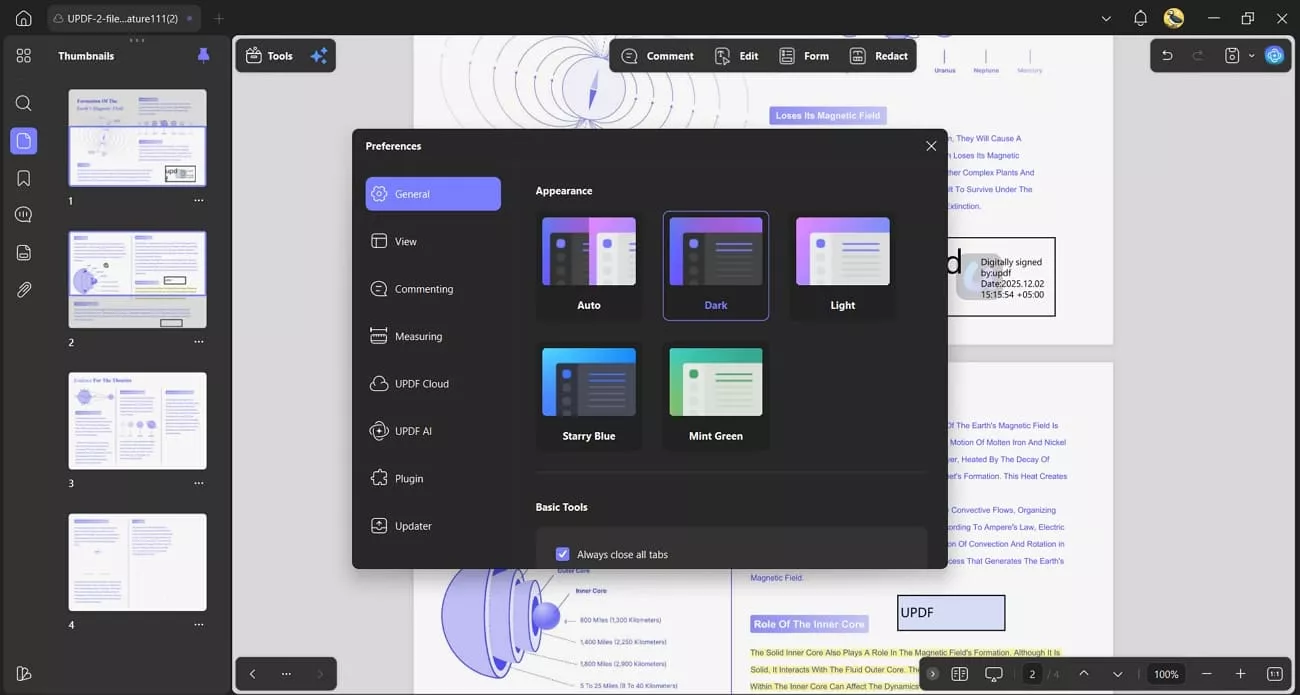Open UPDF Cloud preferences

tap(433, 384)
